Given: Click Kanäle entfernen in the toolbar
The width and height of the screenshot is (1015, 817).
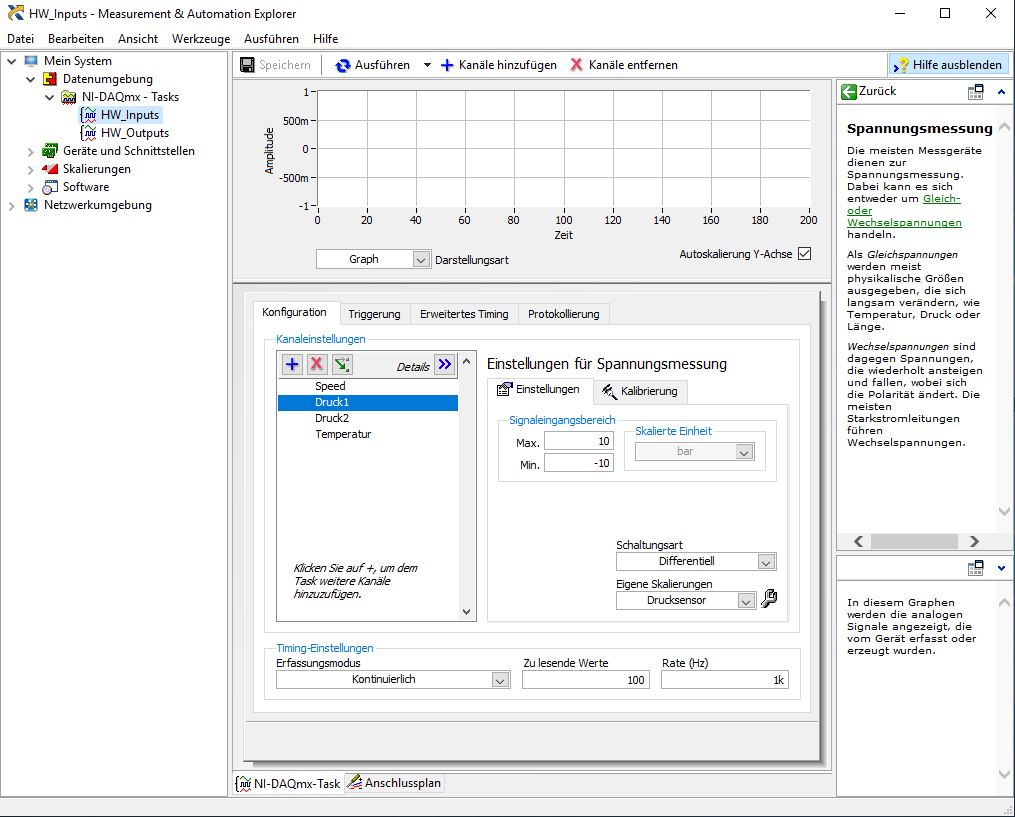Looking at the screenshot, I should [x=624, y=65].
